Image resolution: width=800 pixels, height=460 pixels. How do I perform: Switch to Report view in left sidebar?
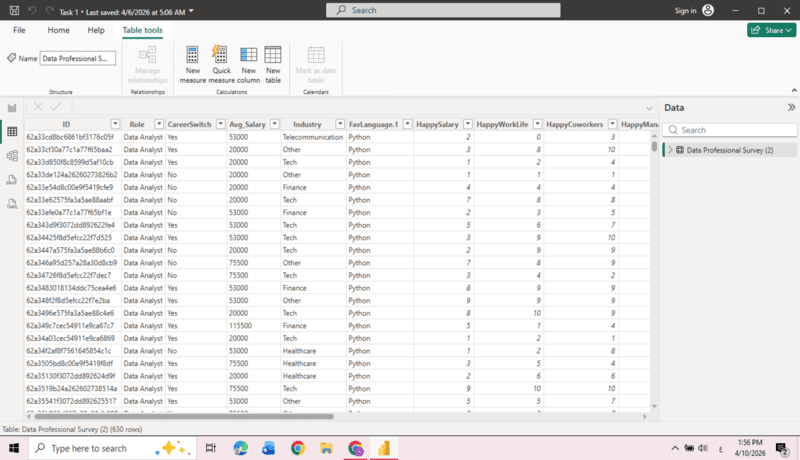pyautogui.click(x=13, y=108)
